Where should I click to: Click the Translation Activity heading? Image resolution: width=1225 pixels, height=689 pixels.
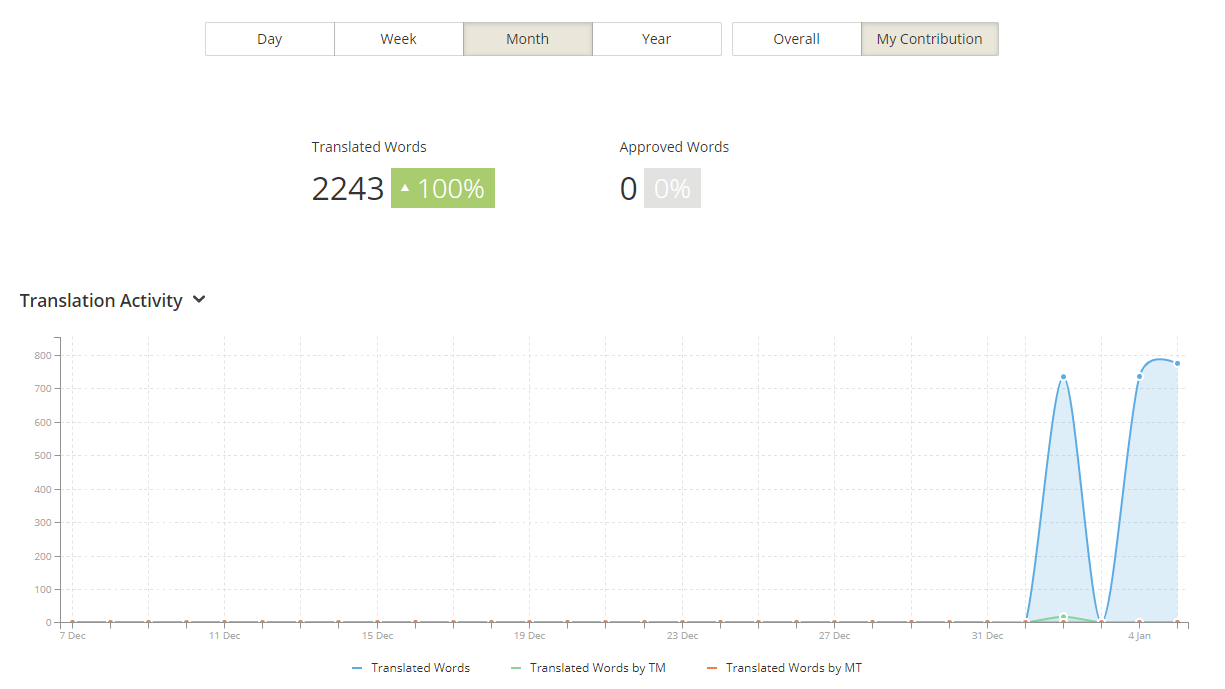(x=101, y=301)
